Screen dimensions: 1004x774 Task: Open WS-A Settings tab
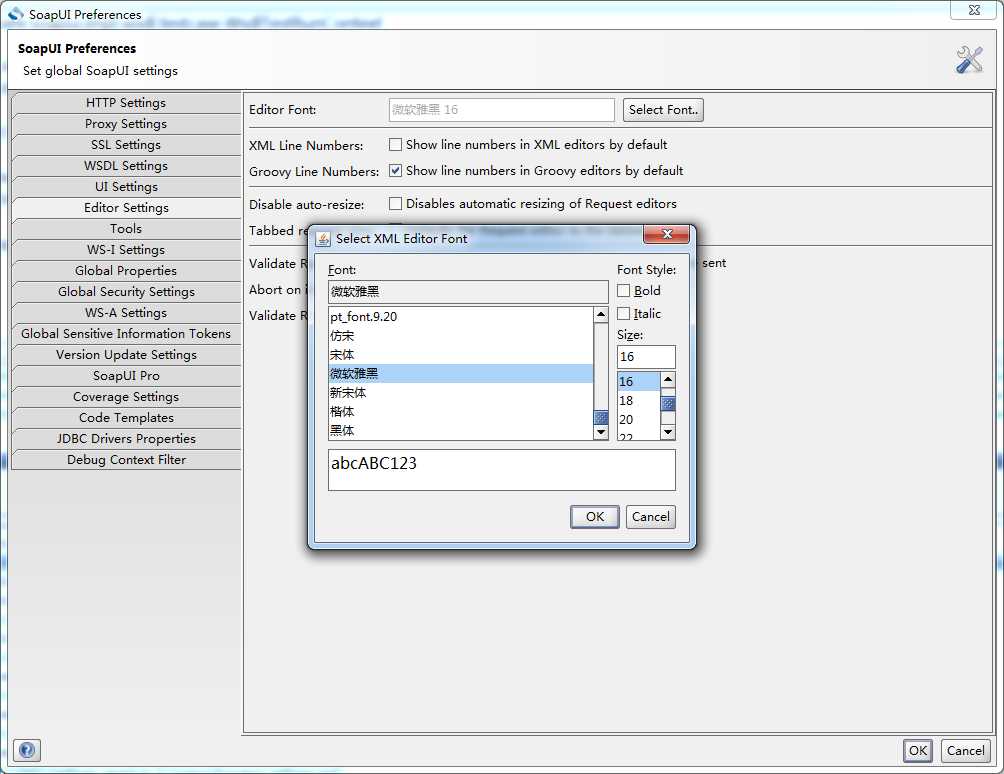(x=126, y=313)
